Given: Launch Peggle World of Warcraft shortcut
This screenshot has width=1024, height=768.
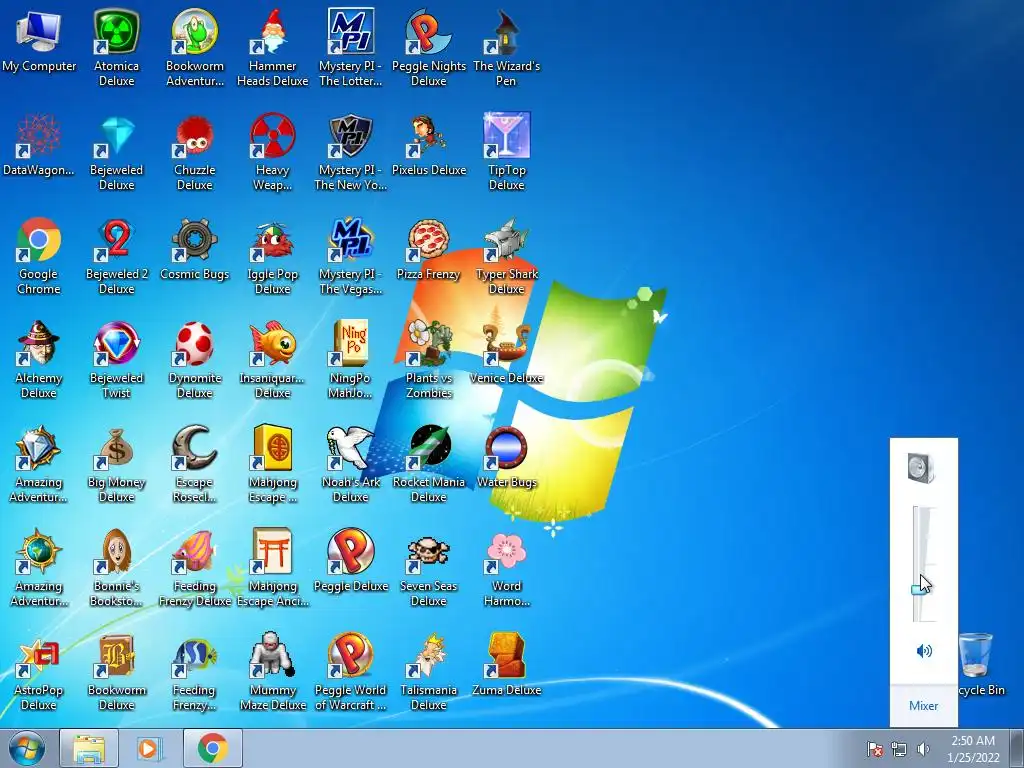Looking at the screenshot, I should (351, 671).
